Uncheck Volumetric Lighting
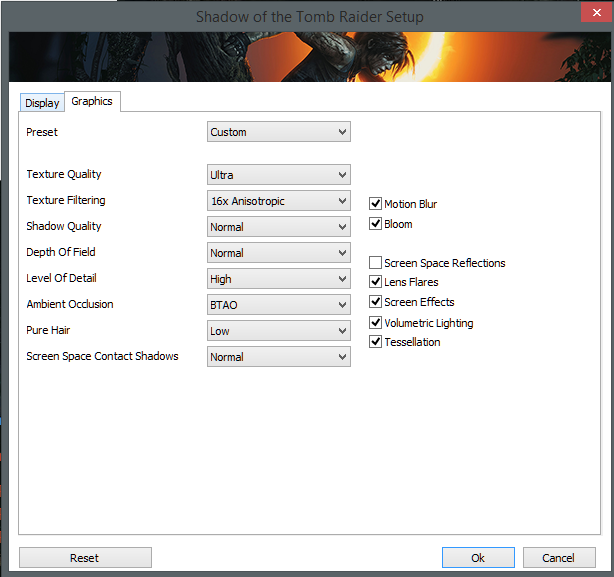This screenshot has width=614, height=577. (x=375, y=323)
